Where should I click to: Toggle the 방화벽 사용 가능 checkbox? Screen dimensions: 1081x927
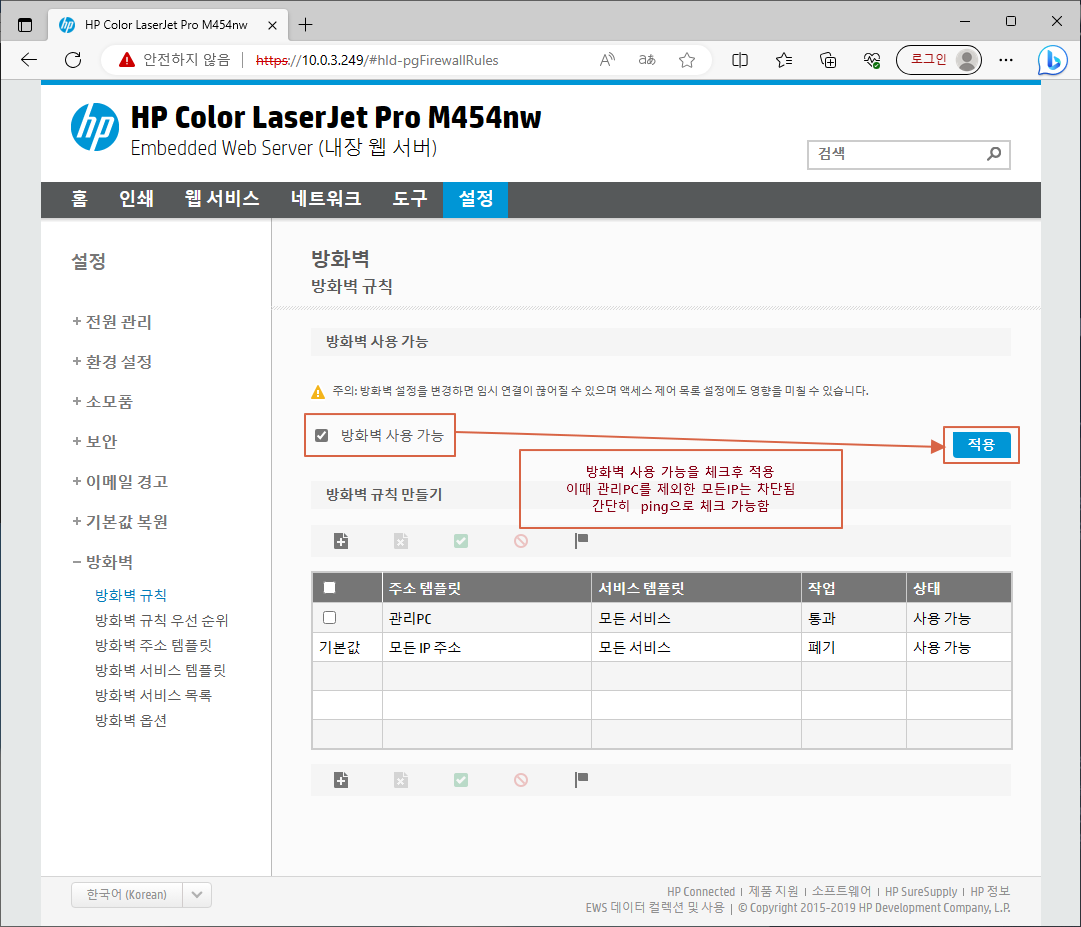pyautogui.click(x=321, y=435)
